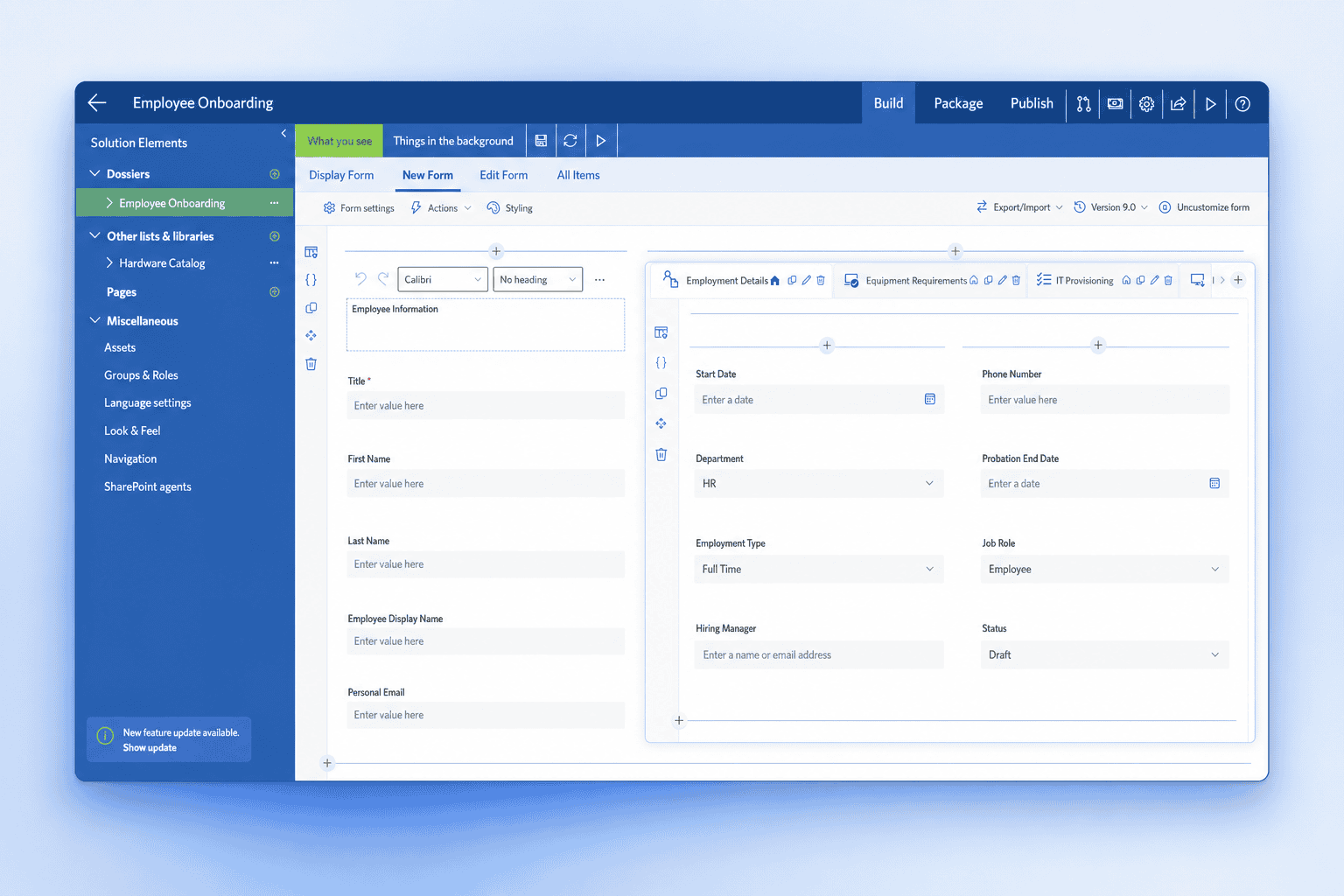Switch to Things in the background tab
This screenshot has width=1344, height=896.
pos(453,141)
